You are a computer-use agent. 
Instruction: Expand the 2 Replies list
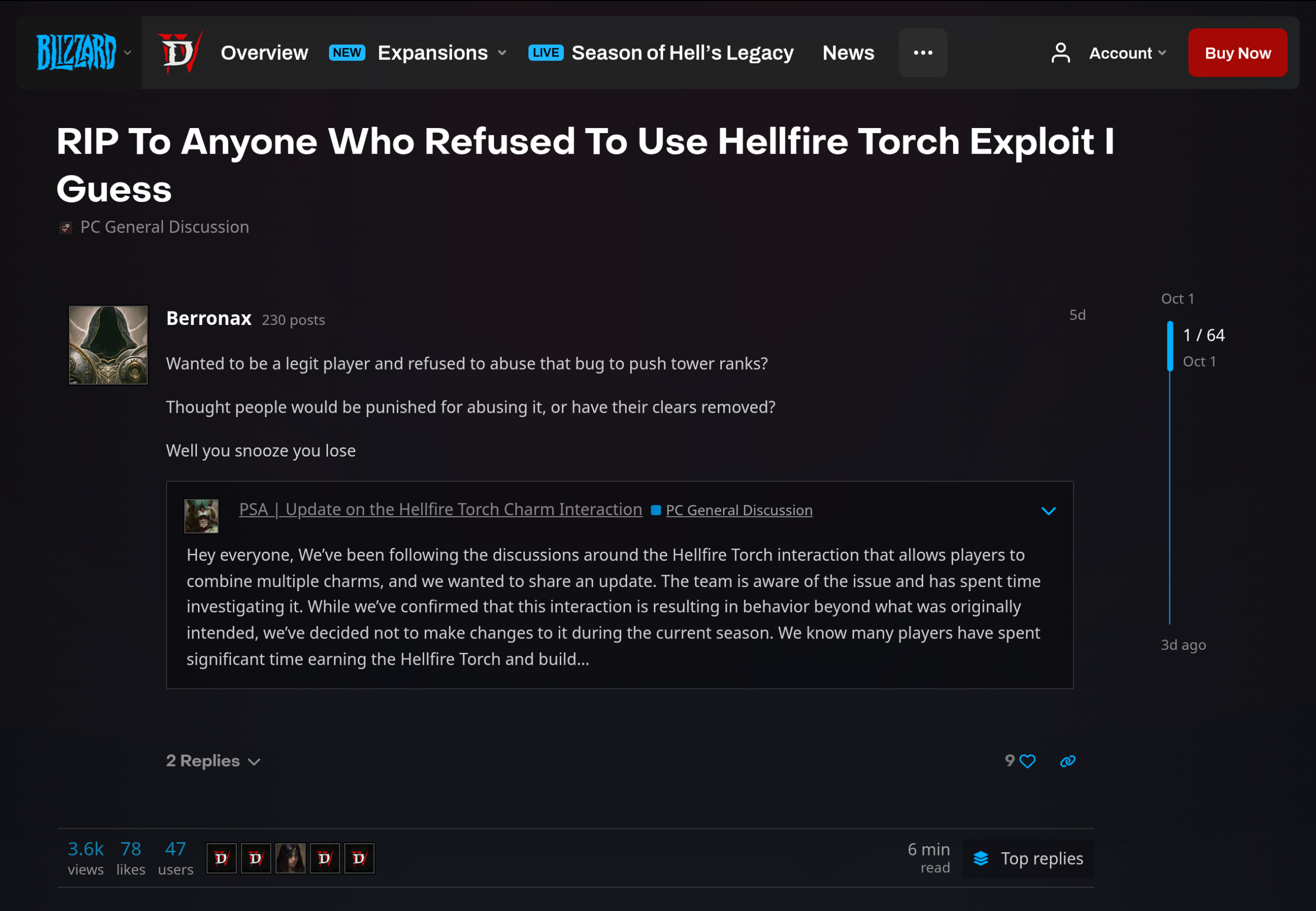tap(213, 761)
